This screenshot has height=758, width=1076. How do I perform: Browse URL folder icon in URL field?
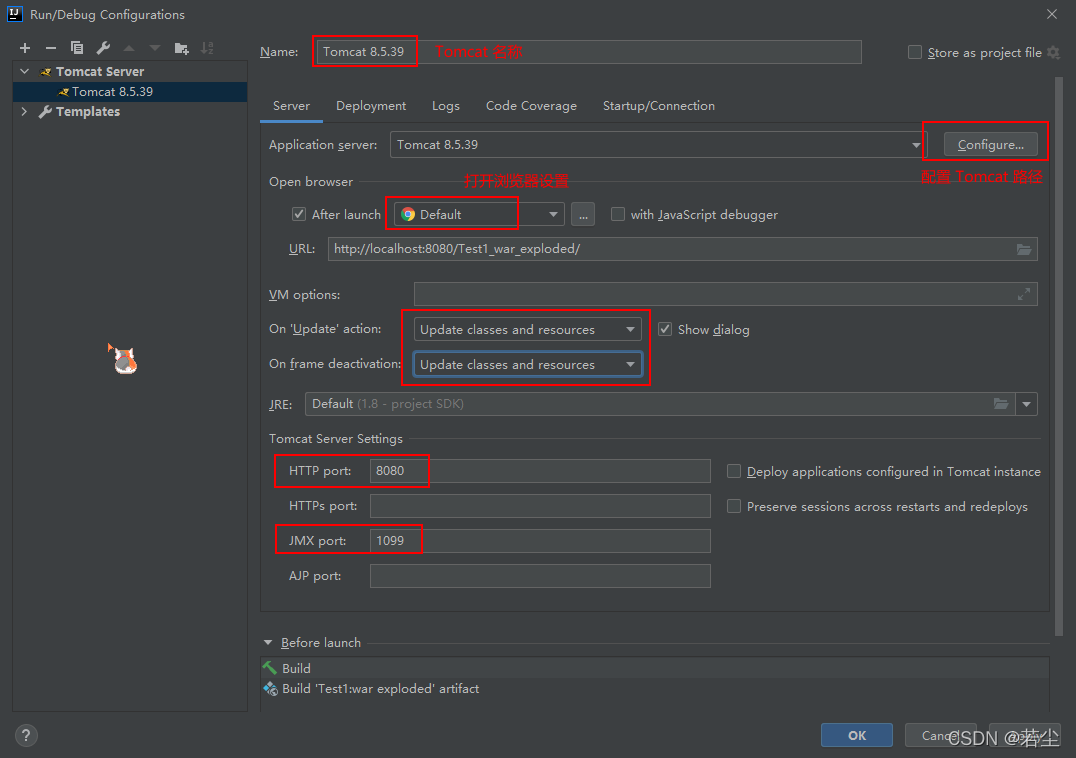[x=1024, y=249]
